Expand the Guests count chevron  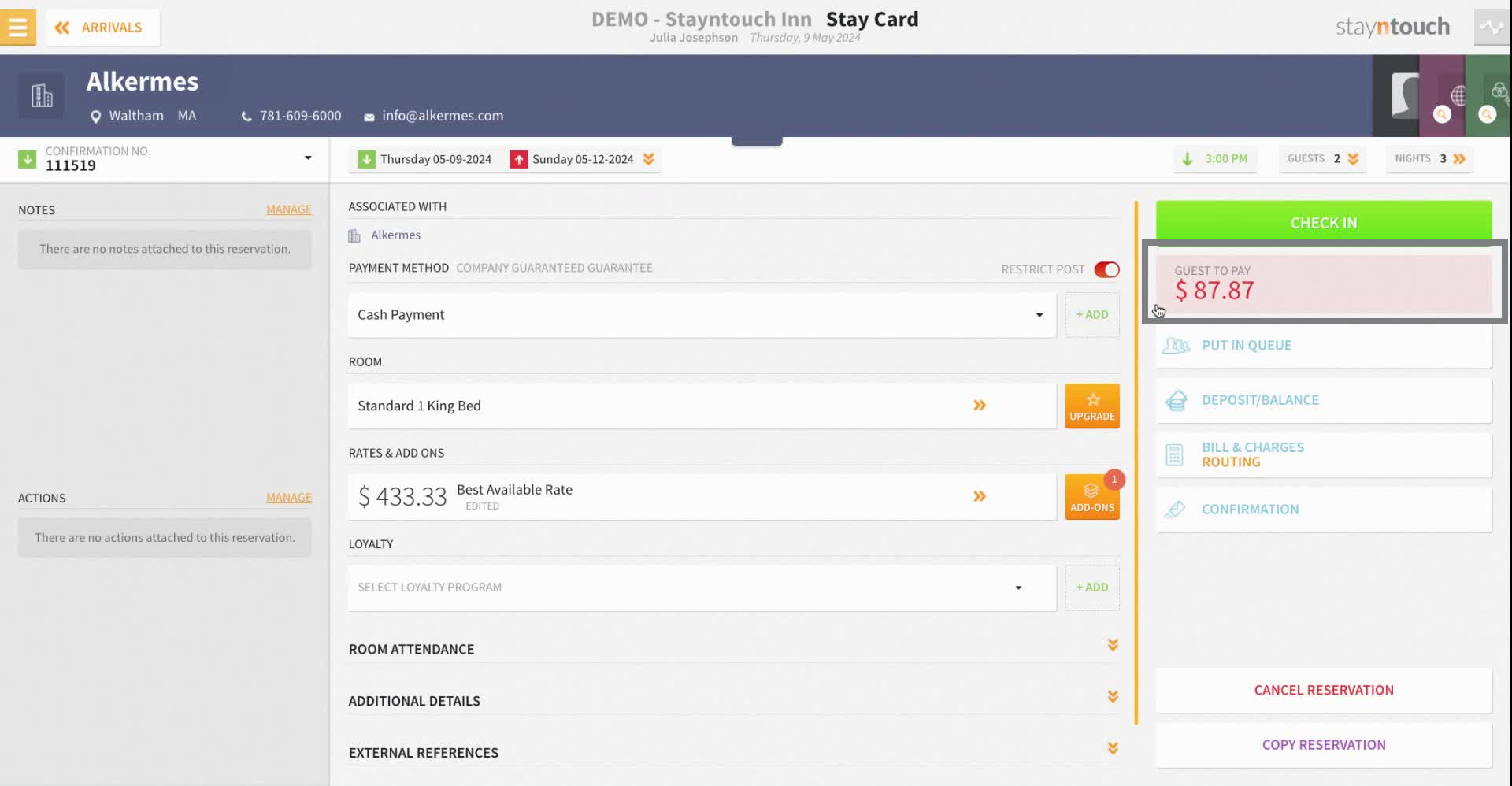click(x=1353, y=159)
